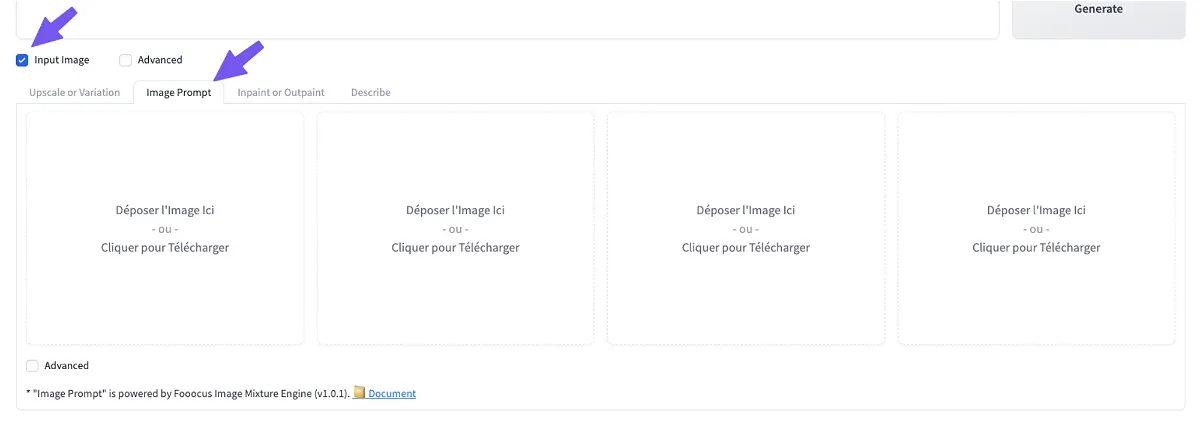The height and width of the screenshot is (425, 1200).
Task: Go to the Describe tab
Action: 370,92
